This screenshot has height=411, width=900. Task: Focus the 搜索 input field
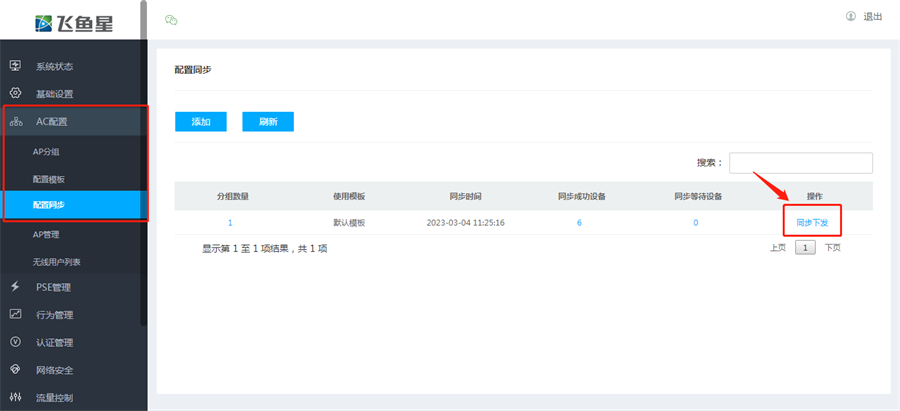point(801,163)
